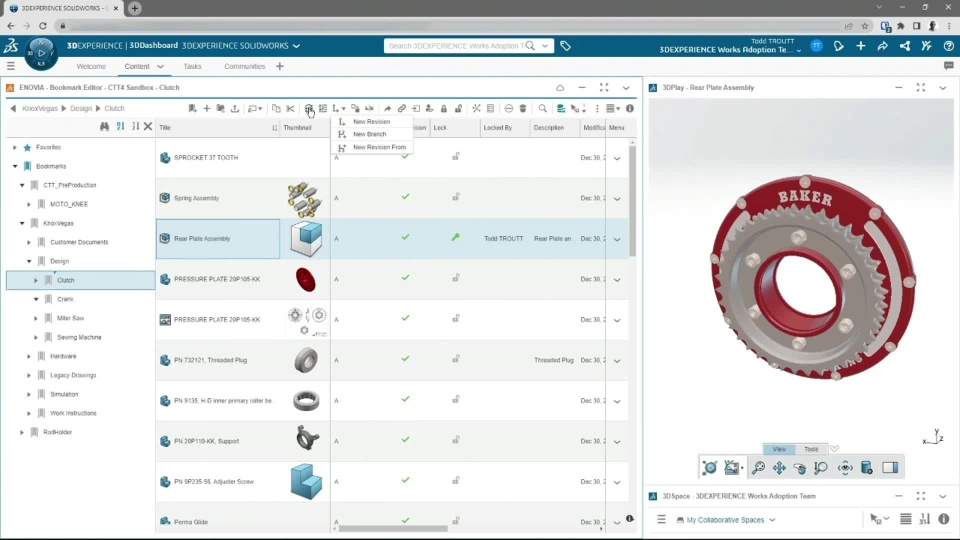
Task: Click the horizontal scrollbar below the item list
Action: 393,528
